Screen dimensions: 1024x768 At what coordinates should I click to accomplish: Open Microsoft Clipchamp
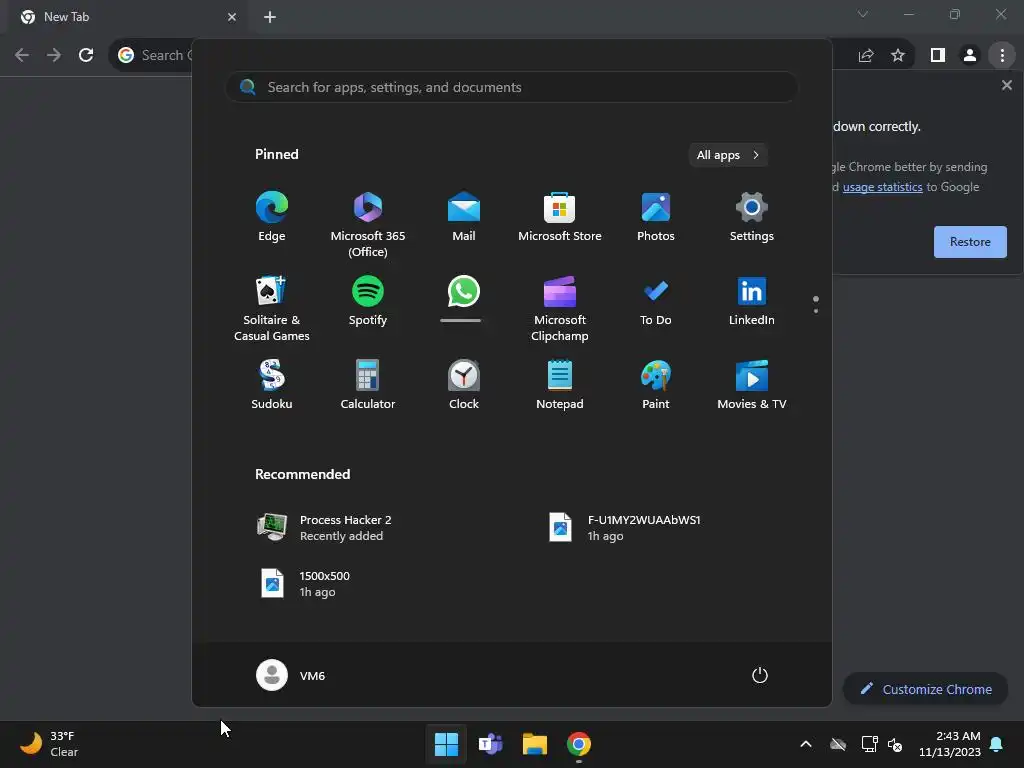click(x=560, y=309)
